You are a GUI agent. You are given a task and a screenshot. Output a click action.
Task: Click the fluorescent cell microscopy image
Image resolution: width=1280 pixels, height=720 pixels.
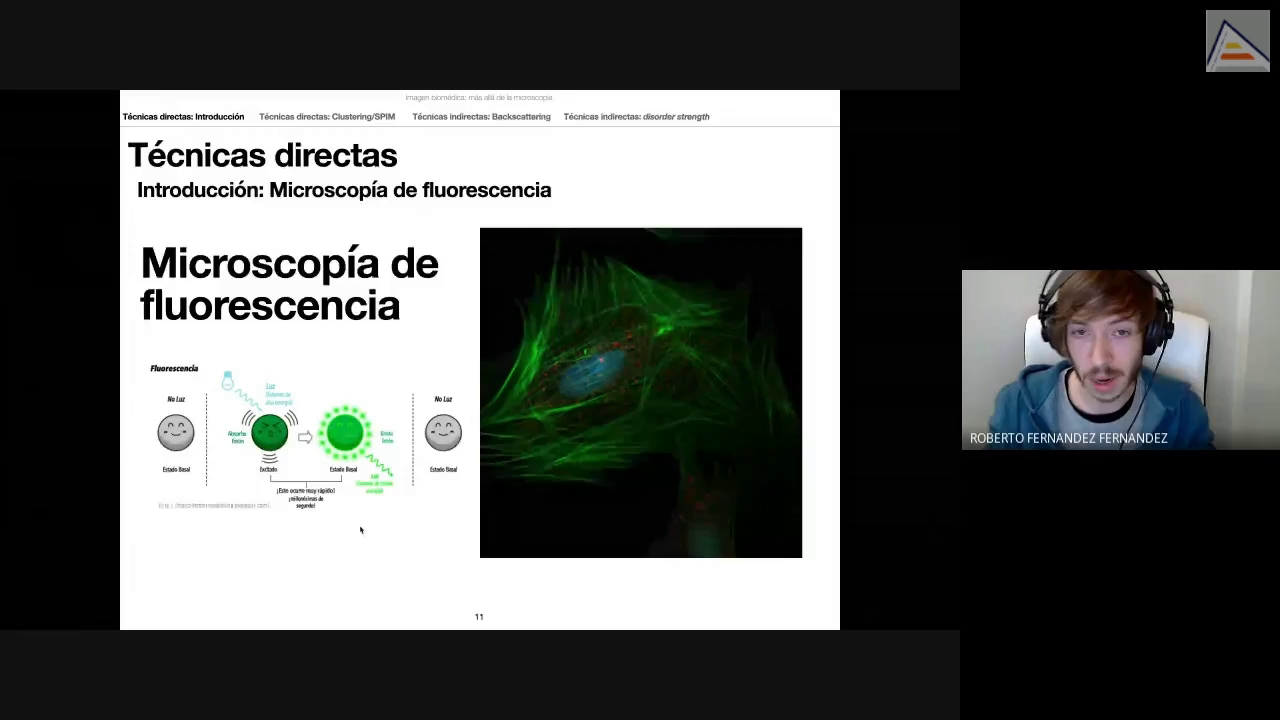click(x=640, y=392)
